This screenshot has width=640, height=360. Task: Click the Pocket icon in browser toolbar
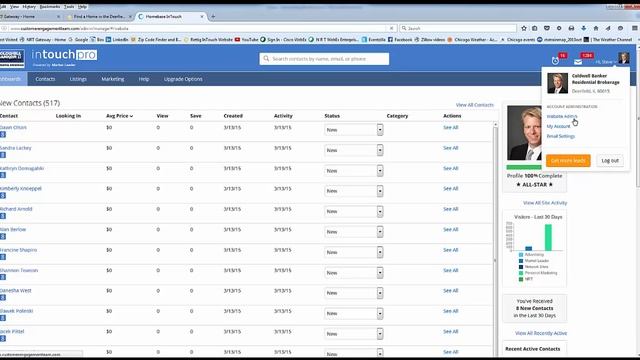pos(547,28)
